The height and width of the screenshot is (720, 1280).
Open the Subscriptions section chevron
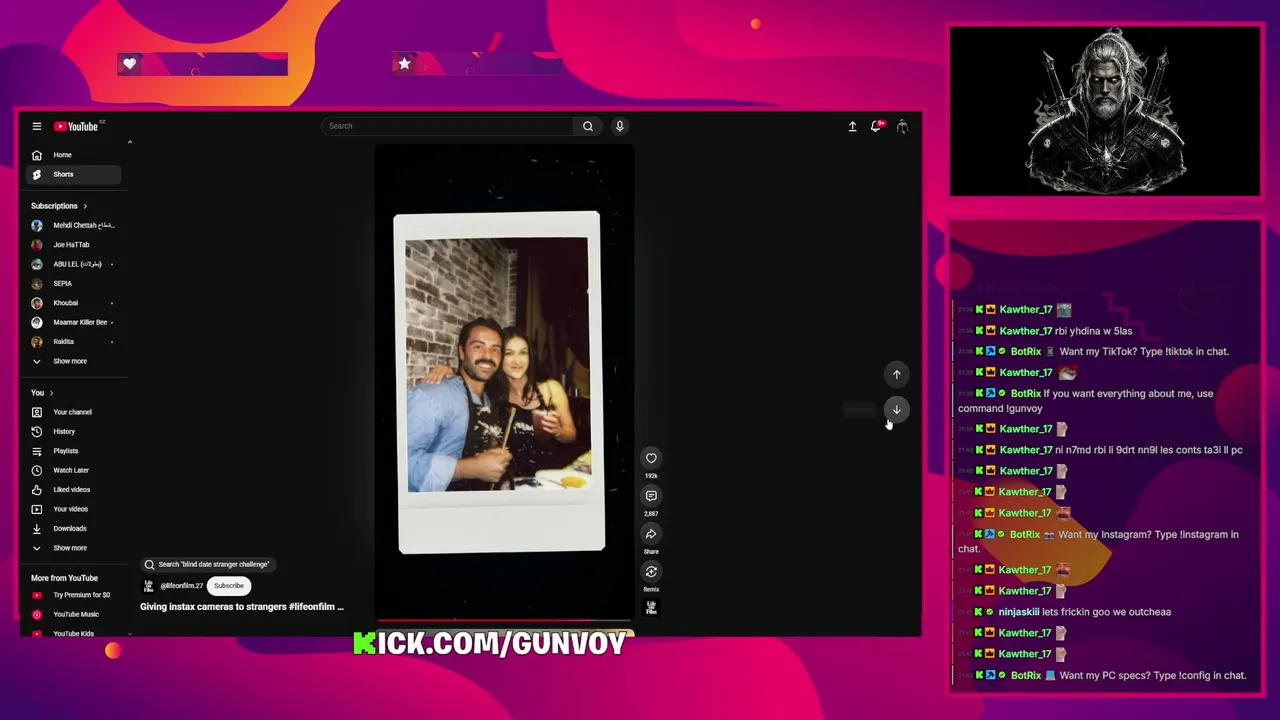(x=85, y=206)
